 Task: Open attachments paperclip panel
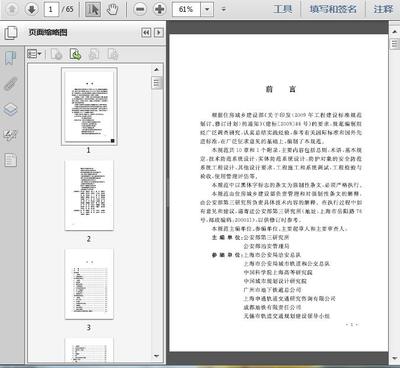10,84
